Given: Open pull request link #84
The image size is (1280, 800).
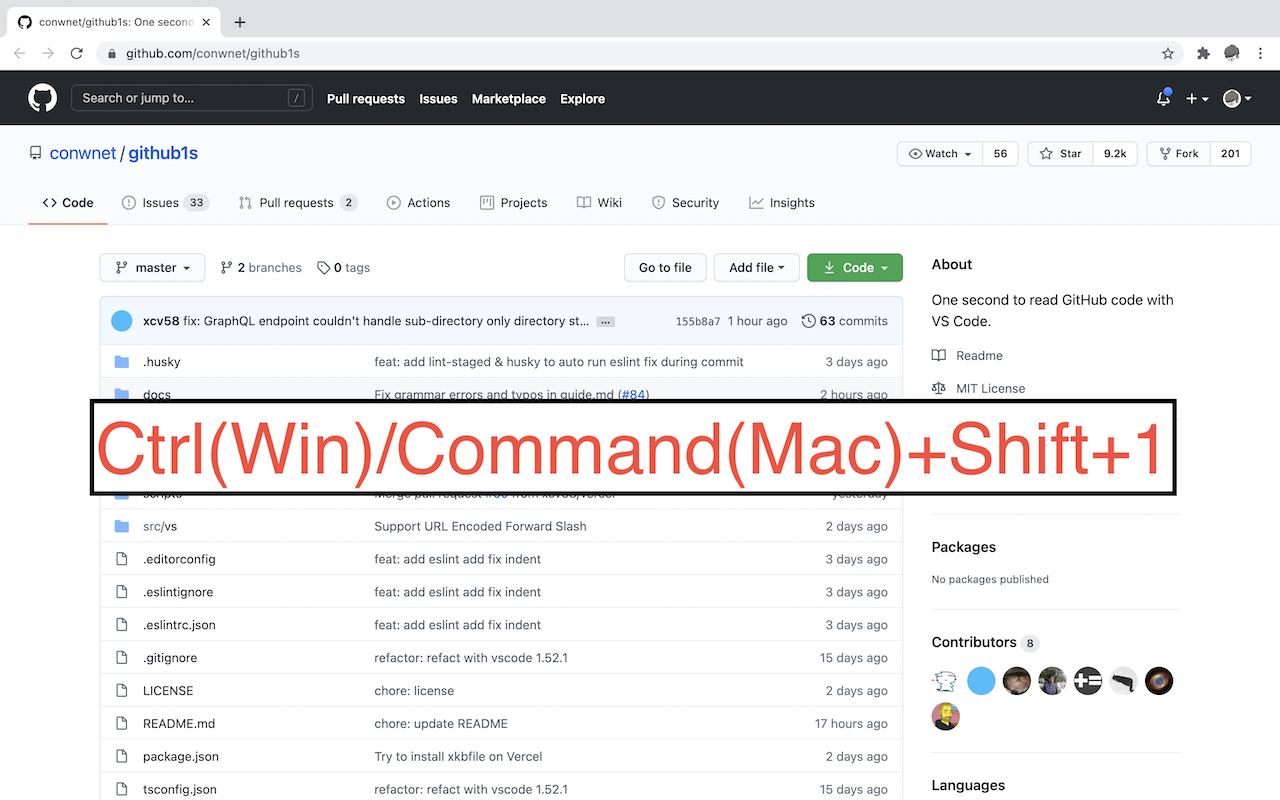Looking at the screenshot, I should (x=633, y=394).
